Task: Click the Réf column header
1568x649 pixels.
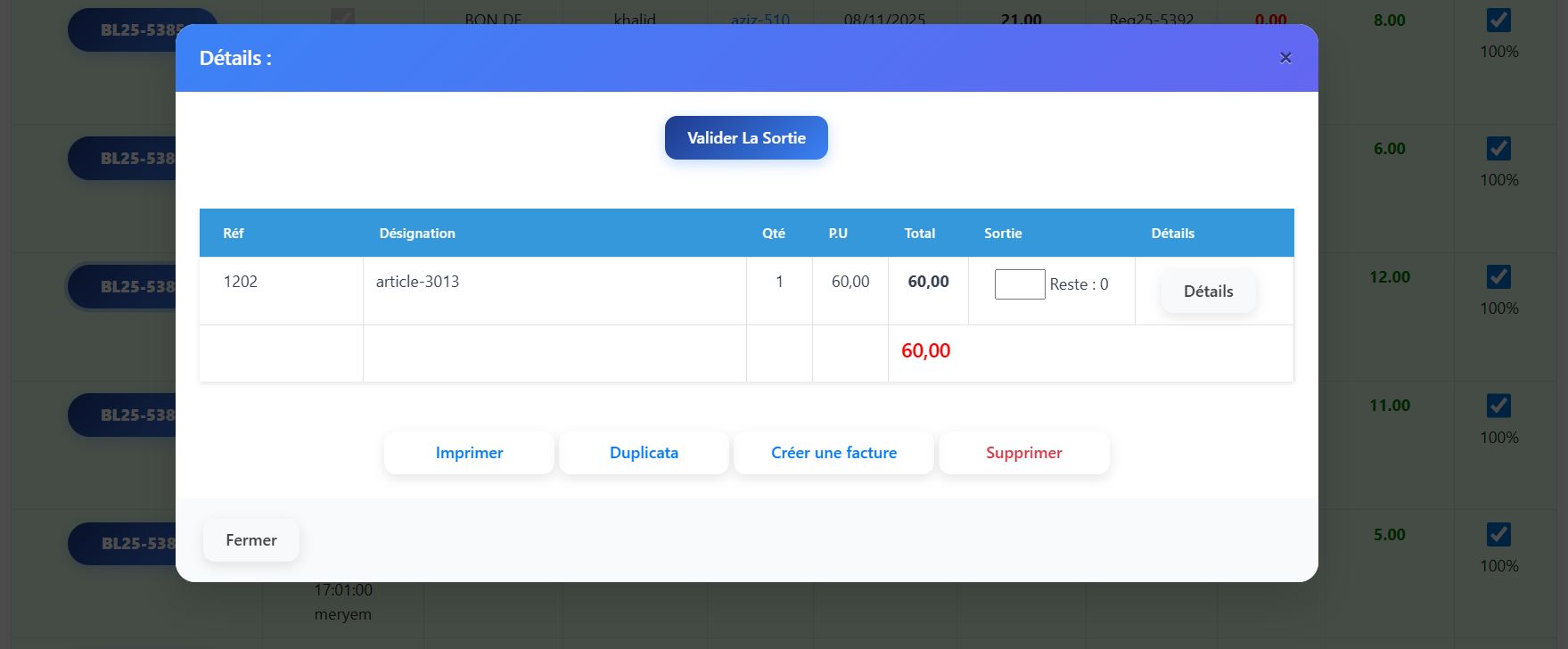Action: (x=234, y=234)
